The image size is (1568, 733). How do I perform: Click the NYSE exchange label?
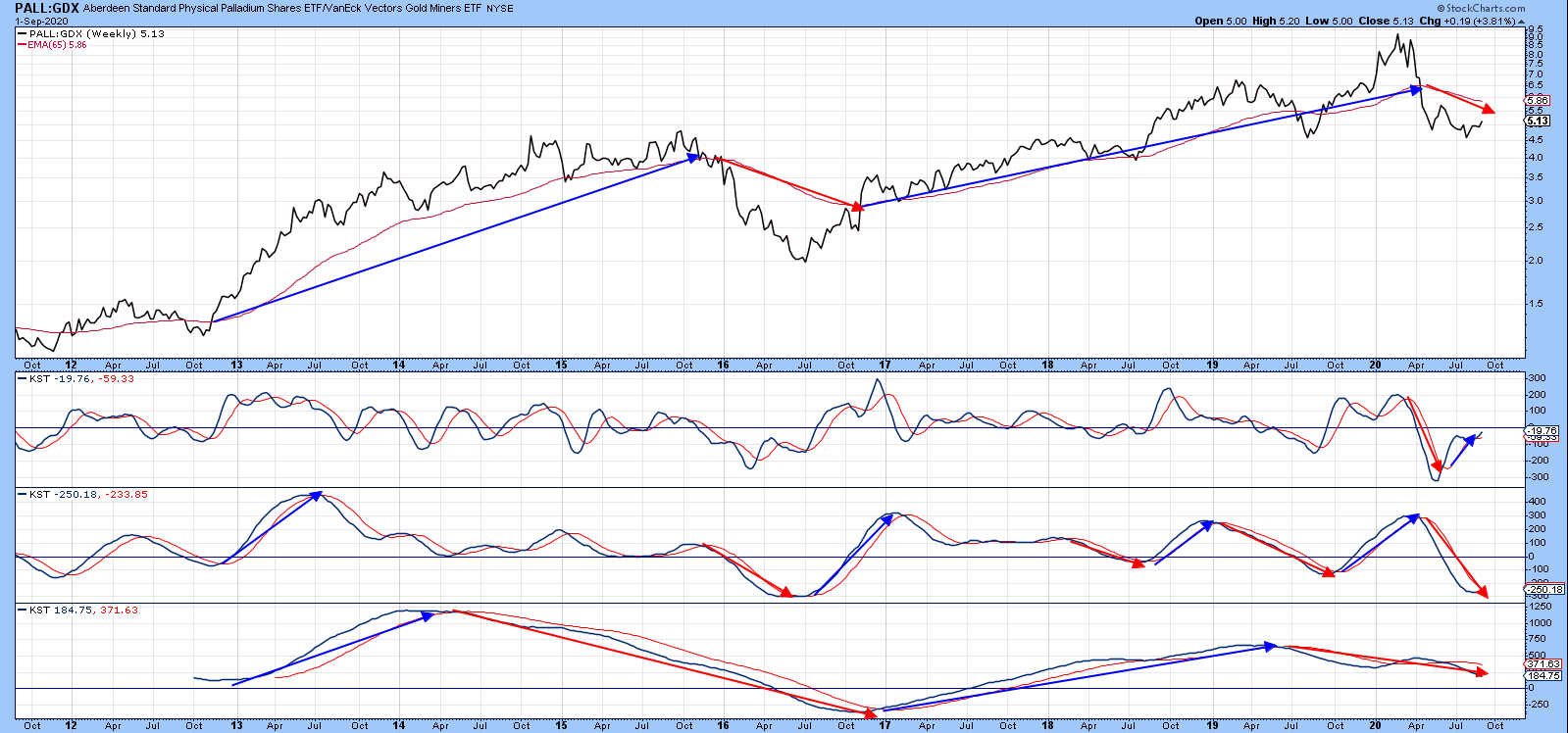click(x=498, y=8)
